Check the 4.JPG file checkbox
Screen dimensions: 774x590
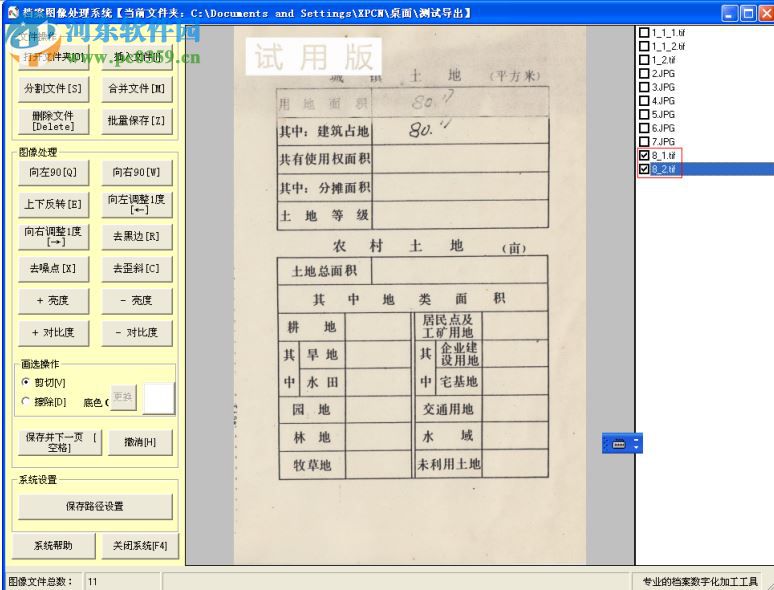(x=644, y=101)
